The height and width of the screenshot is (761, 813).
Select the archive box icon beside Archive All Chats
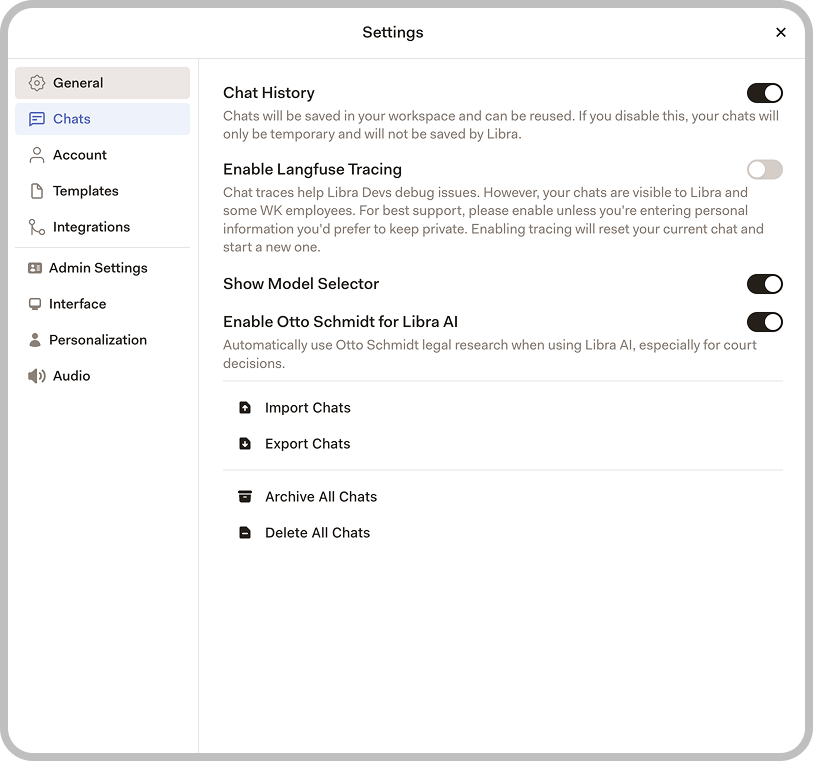tap(245, 496)
